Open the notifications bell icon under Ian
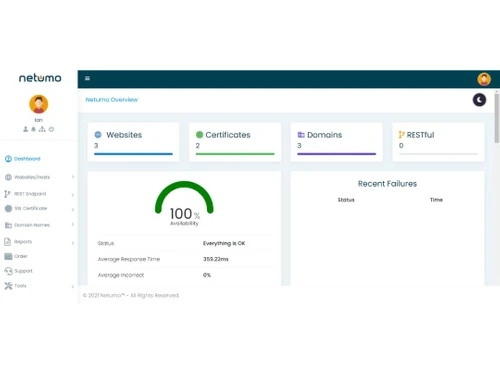 [33, 129]
